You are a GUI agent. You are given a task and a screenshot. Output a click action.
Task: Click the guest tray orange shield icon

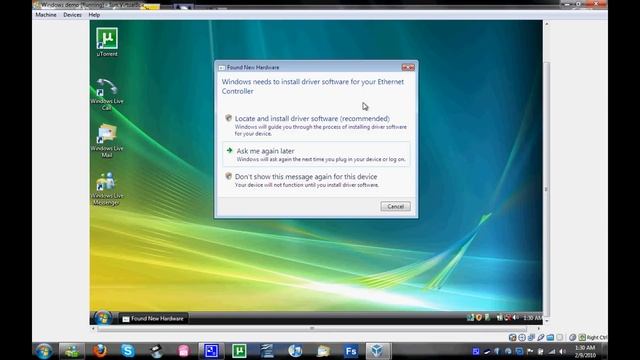click(478, 318)
